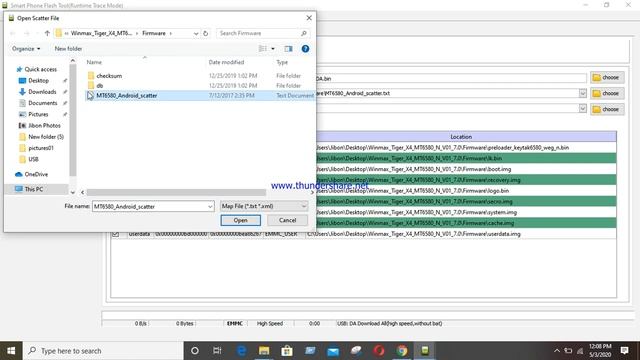Toggle the userdata partition checkbox

coord(116,234)
